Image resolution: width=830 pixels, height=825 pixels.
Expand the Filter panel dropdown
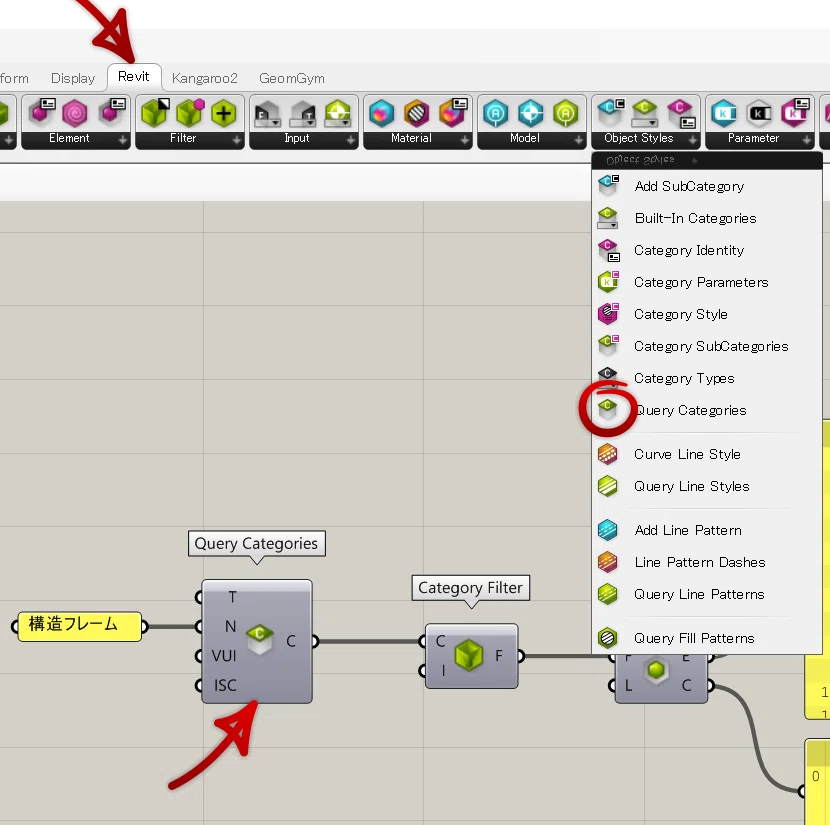coord(237,140)
